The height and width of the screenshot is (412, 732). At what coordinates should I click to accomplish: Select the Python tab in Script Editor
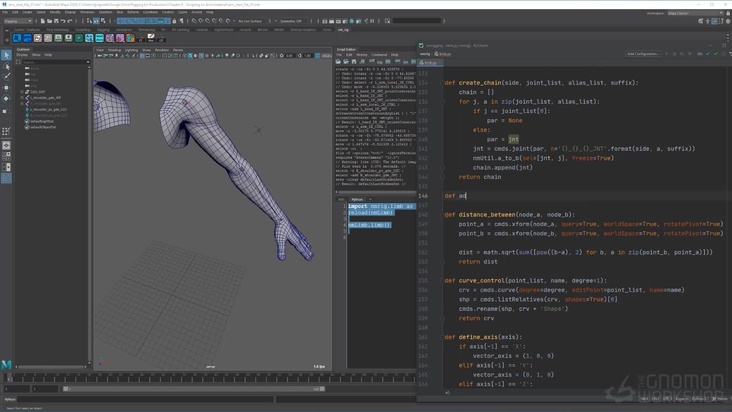click(357, 199)
